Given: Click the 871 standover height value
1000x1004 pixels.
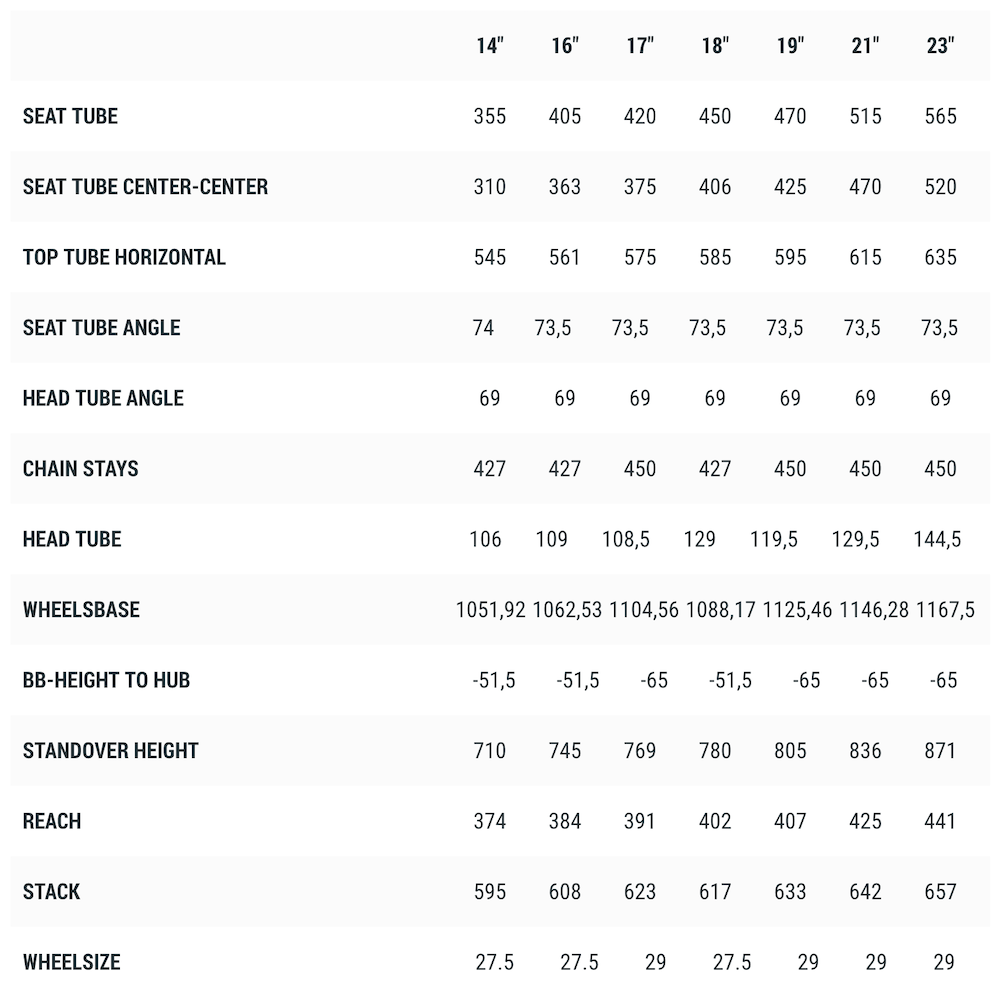Looking at the screenshot, I should [940, 750].
